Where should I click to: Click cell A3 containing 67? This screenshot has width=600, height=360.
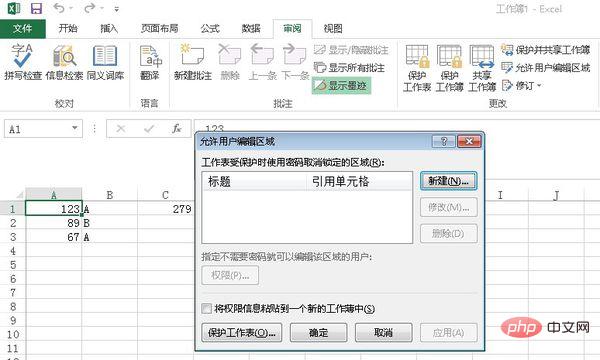click(54, 237)
